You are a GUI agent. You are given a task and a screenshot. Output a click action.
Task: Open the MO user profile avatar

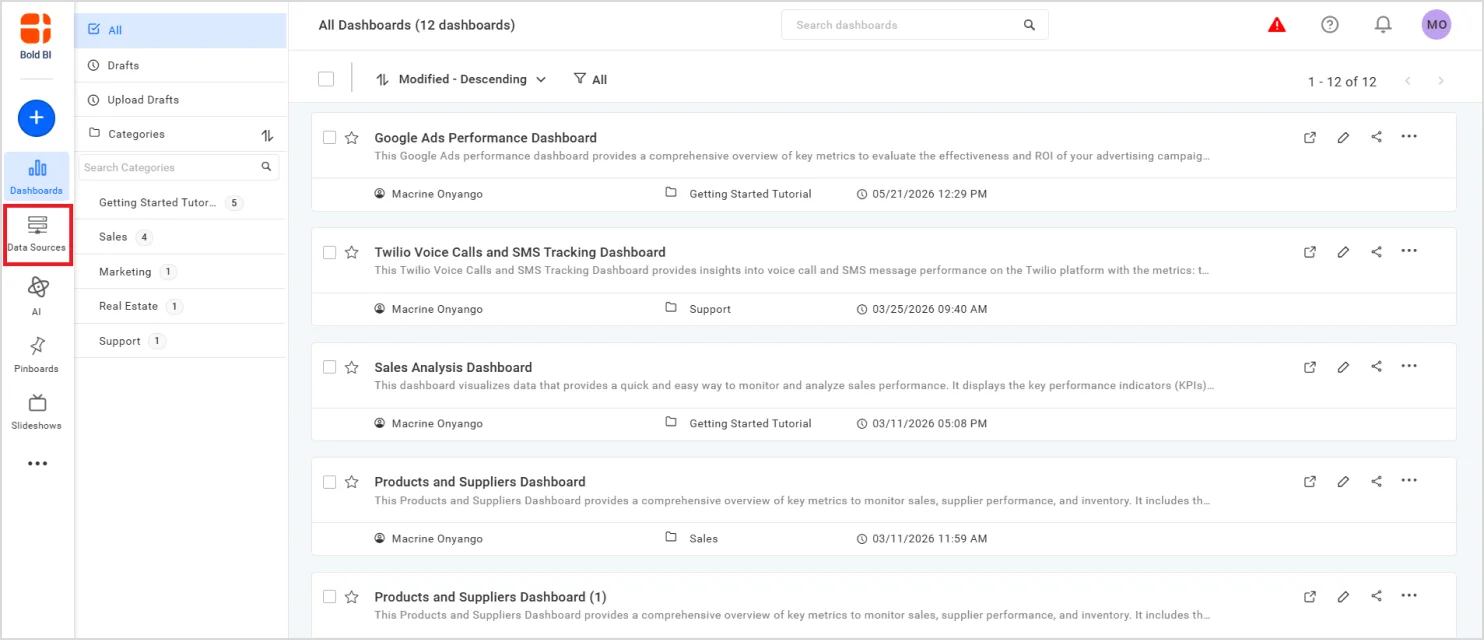click(1436, 25)
